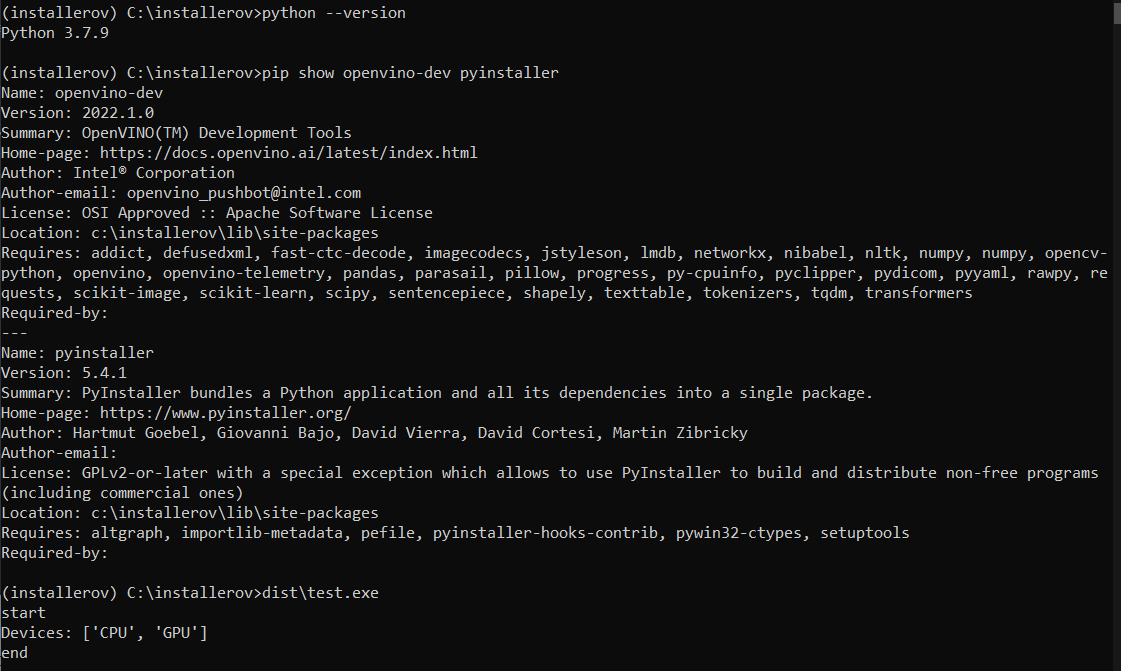Click the "Version: 2022.1.0" line
The height and width of the screenshot is (671, 1121).
(x=77, y=113)
